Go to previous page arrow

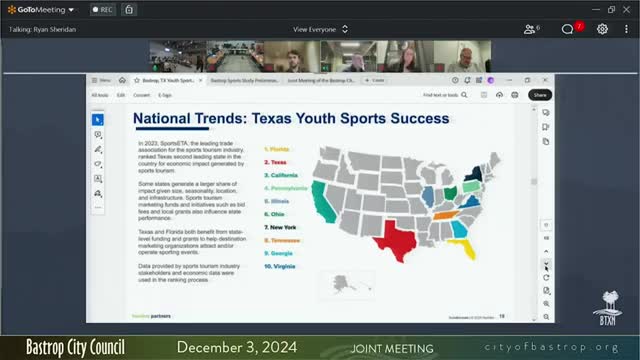point(546,251)
